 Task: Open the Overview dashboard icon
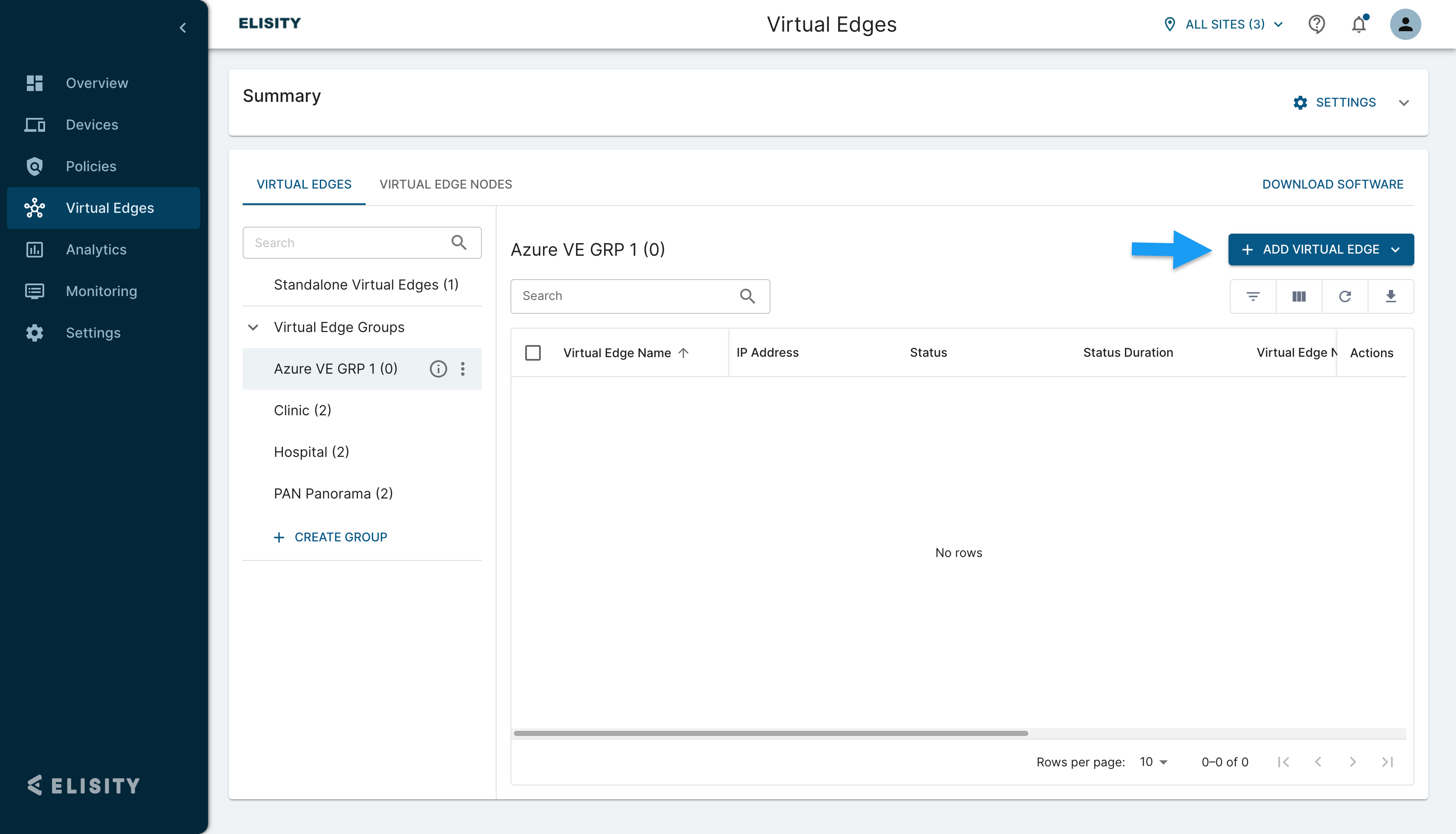tap(34, 83)
